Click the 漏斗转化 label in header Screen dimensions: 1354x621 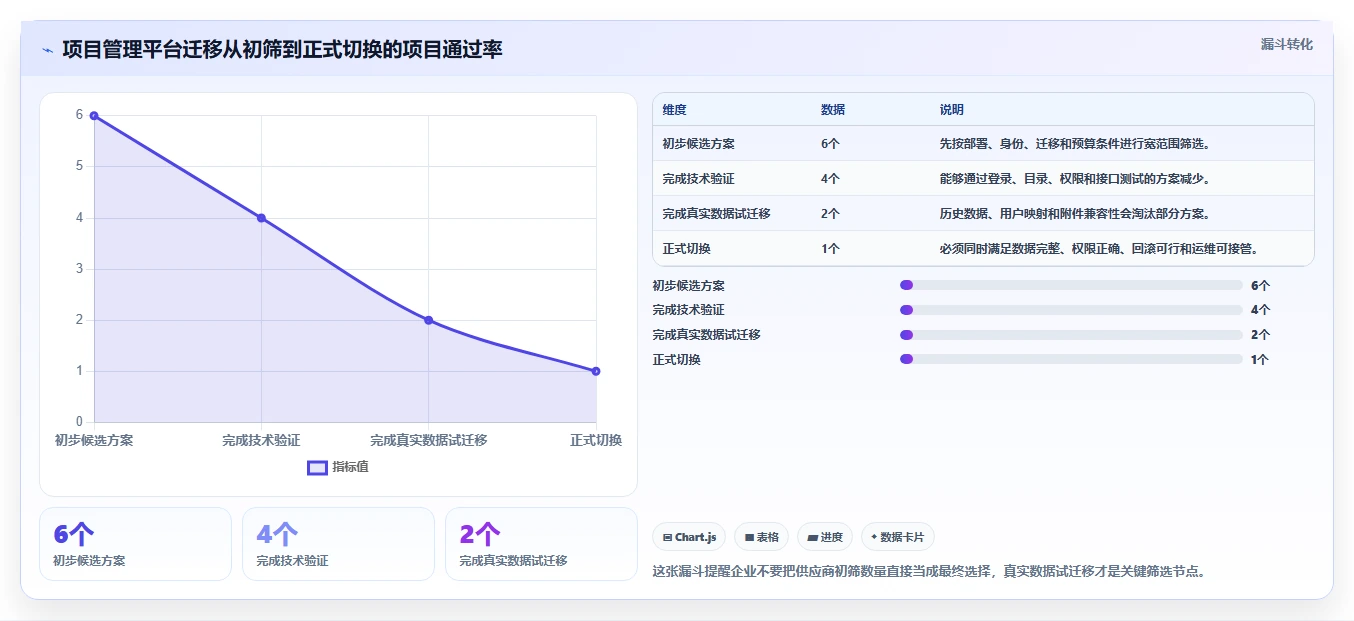pos(1286,44)
